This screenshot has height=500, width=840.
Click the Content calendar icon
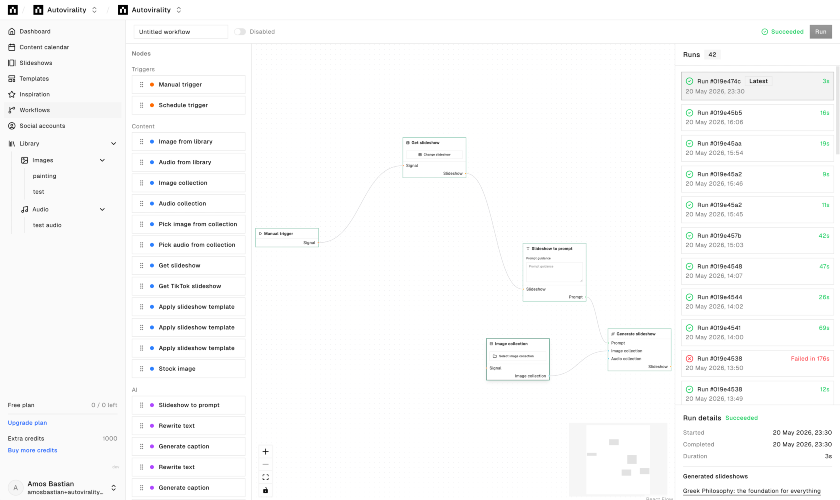point(12,47)
